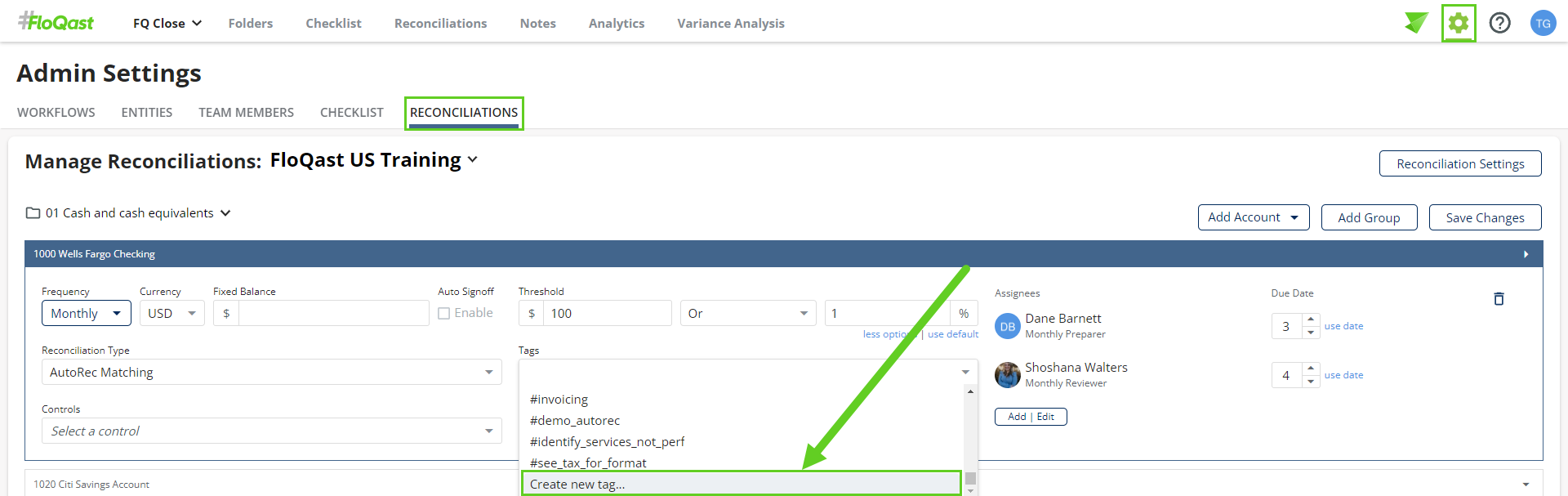Expand the 1020 Citi Savings Account row

pos(1526,485)
